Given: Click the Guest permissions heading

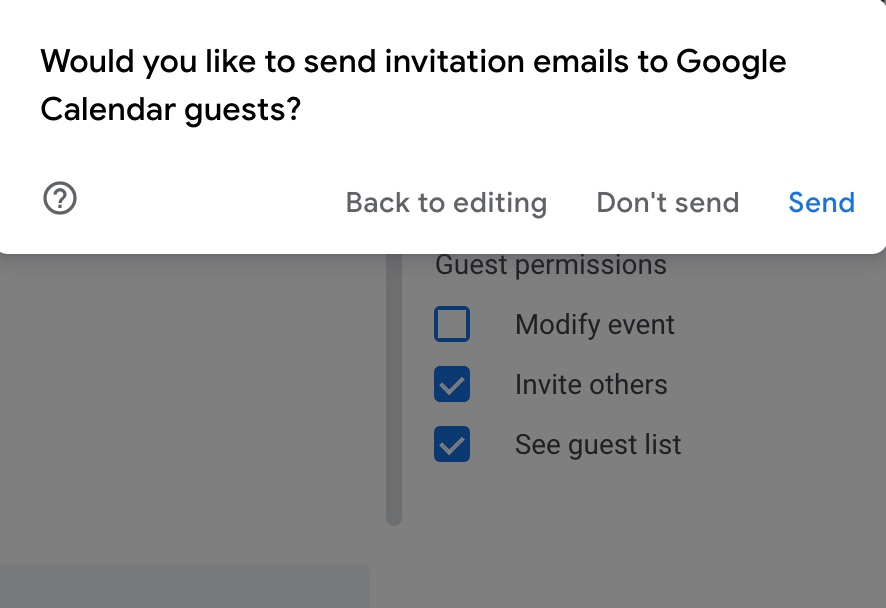Looking at the screenshot, I should [550, 266].
